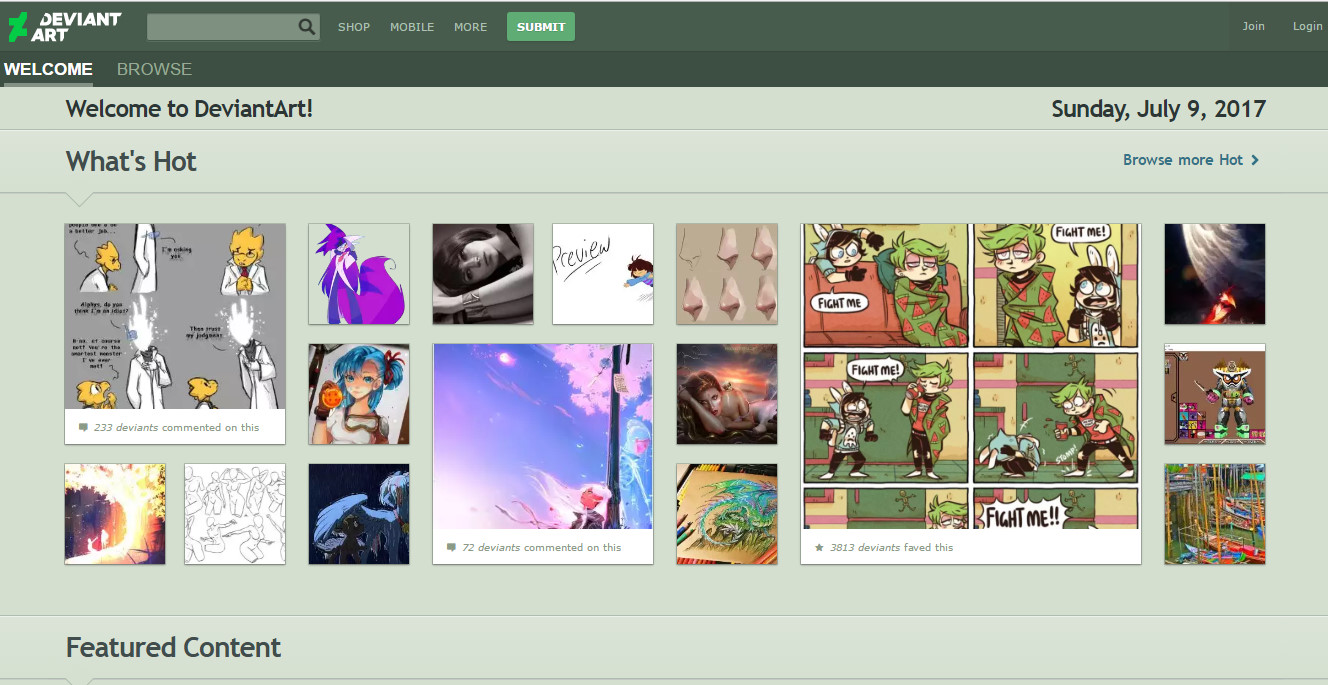Open the SHOP menu item

[354, 27]
